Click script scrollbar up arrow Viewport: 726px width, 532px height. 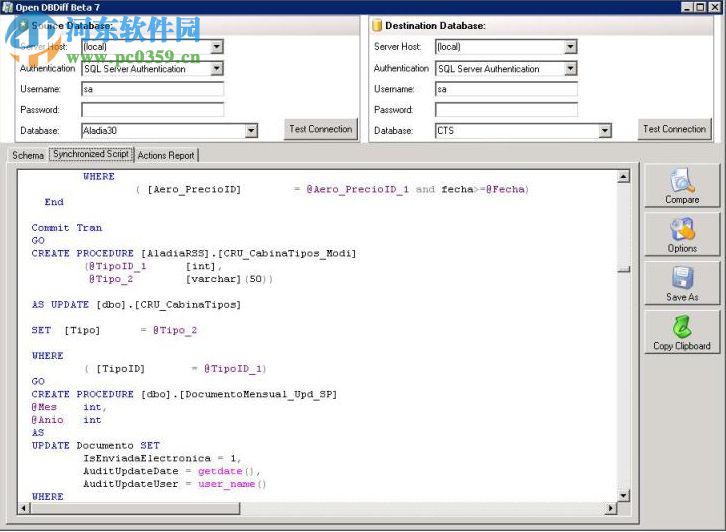(623, 176)
